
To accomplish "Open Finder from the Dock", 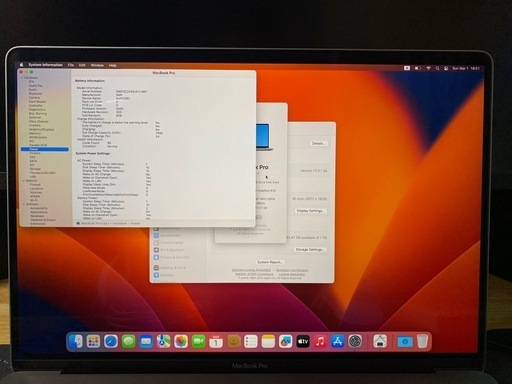I will 76,341.
